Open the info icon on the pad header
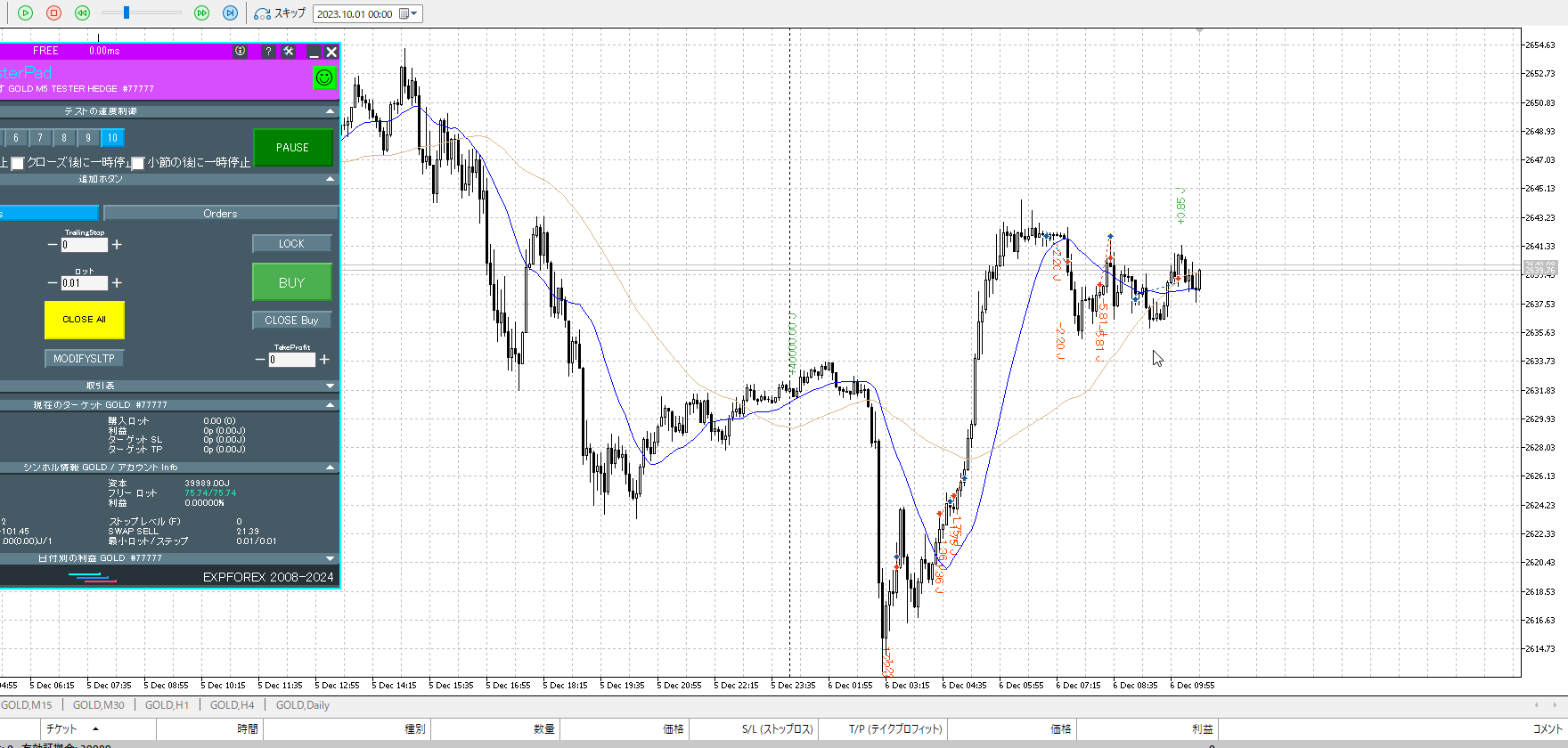This screenshot has width=1568, height=748. [240, 52]
